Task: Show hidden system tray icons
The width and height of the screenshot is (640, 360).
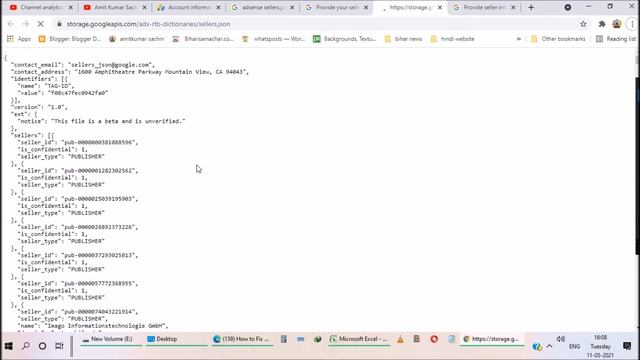Action: point(549,346)
